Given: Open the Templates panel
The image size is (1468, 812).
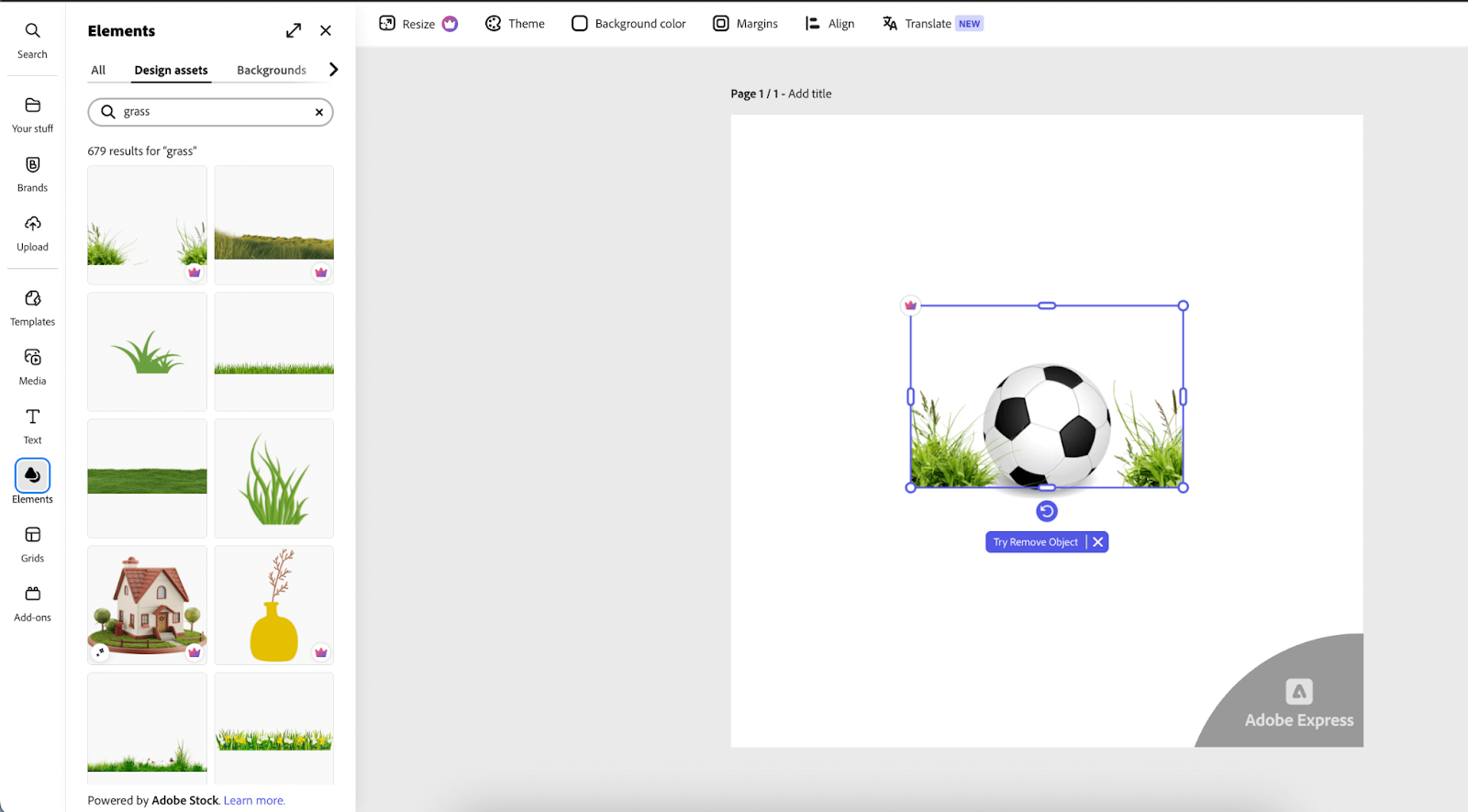Looking at the screenshot, I should [32, 308].
